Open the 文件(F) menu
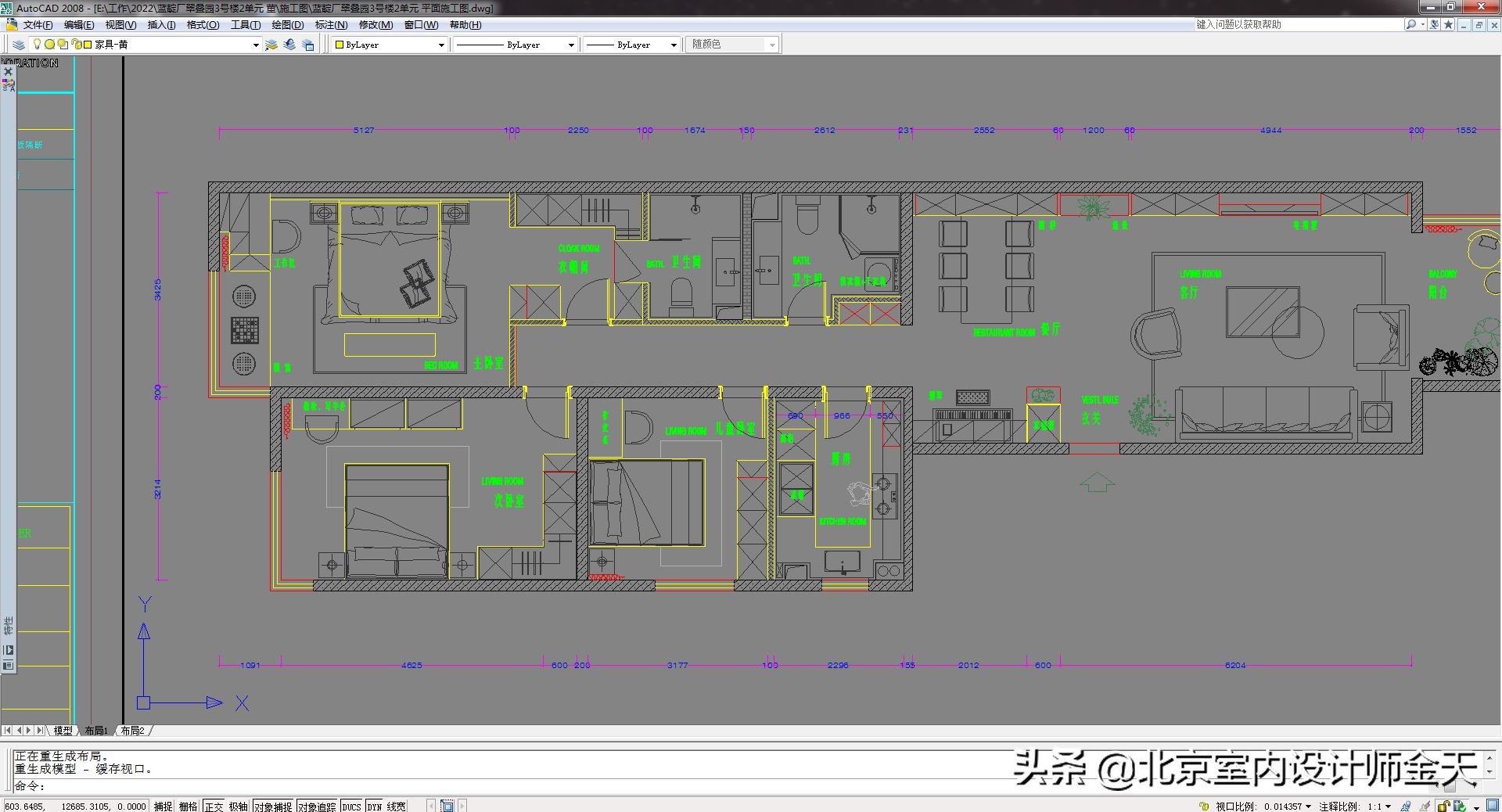The height and width of the screenshot is (812, 1502). [x=38, y=25]
